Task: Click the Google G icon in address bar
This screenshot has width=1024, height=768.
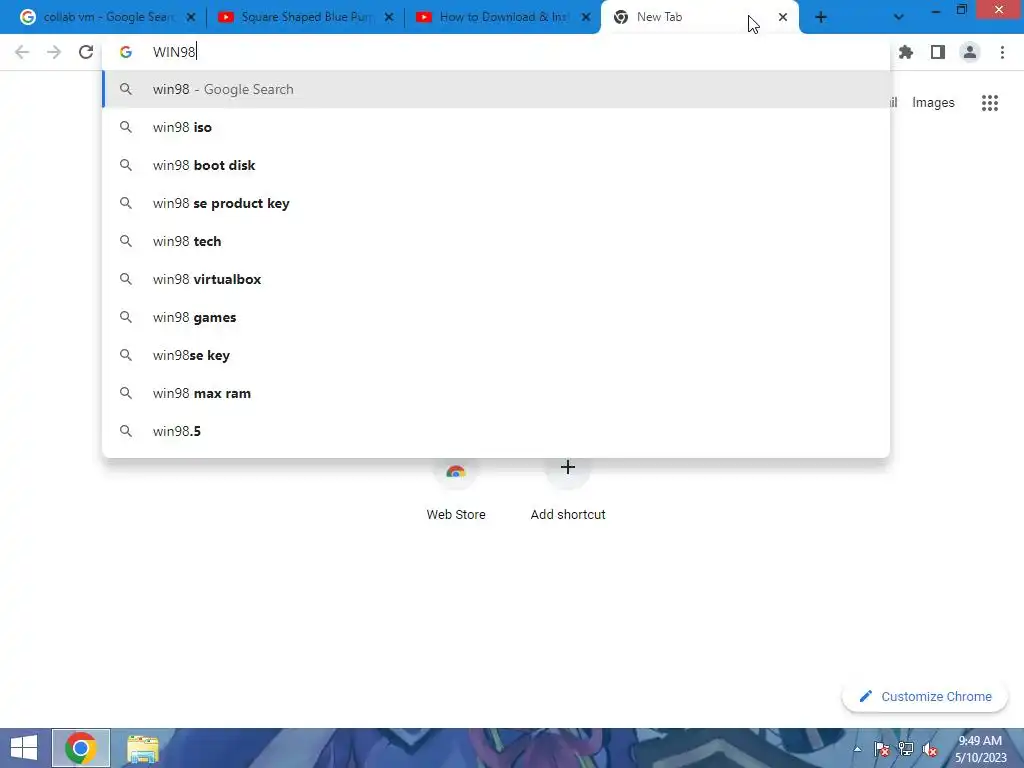Action: tap(126, 52)
